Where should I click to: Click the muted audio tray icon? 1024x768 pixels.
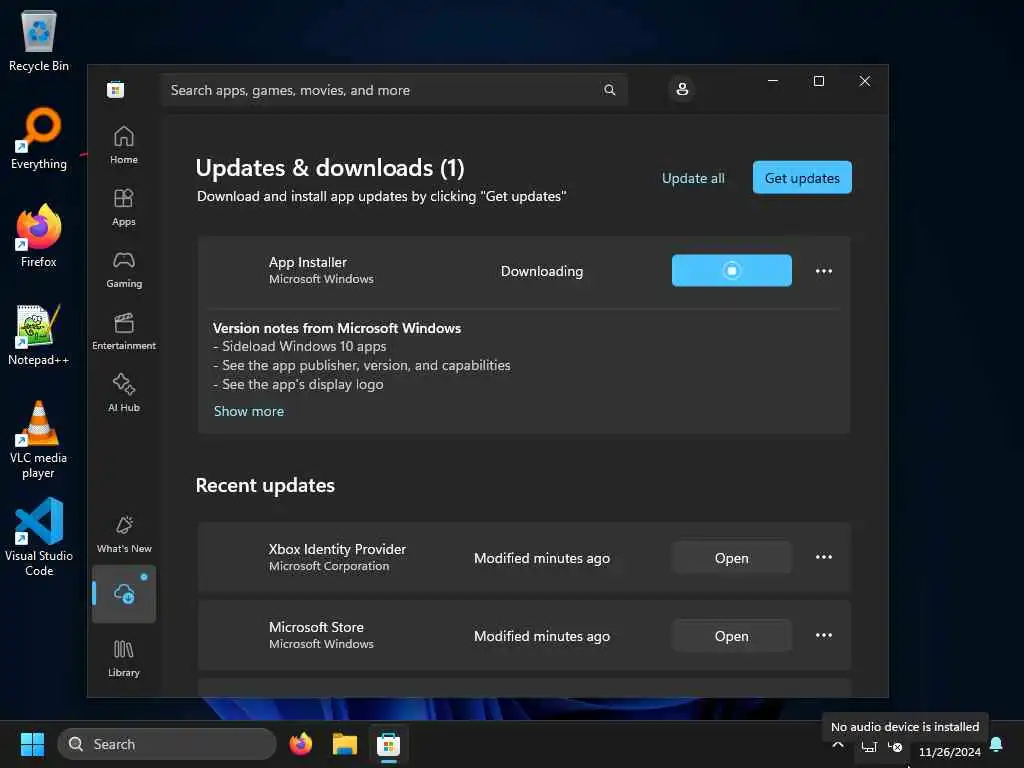tap(895, 746)
